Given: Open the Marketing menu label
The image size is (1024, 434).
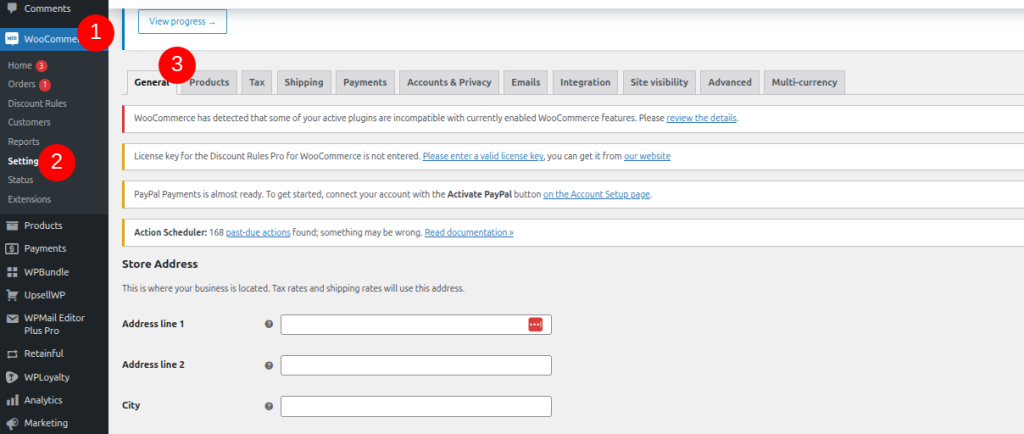Looking at the screenshot, I should 46,423.
